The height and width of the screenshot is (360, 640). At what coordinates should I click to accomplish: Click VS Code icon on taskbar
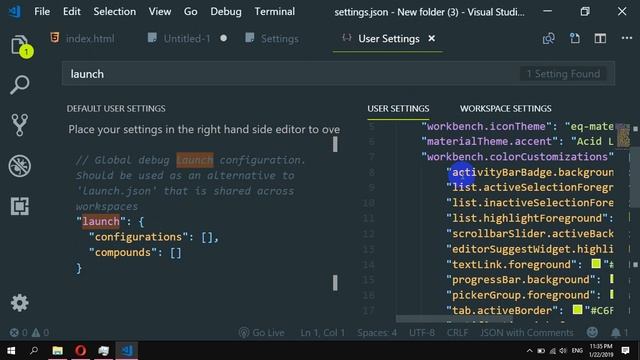click(x=127, y=351)
